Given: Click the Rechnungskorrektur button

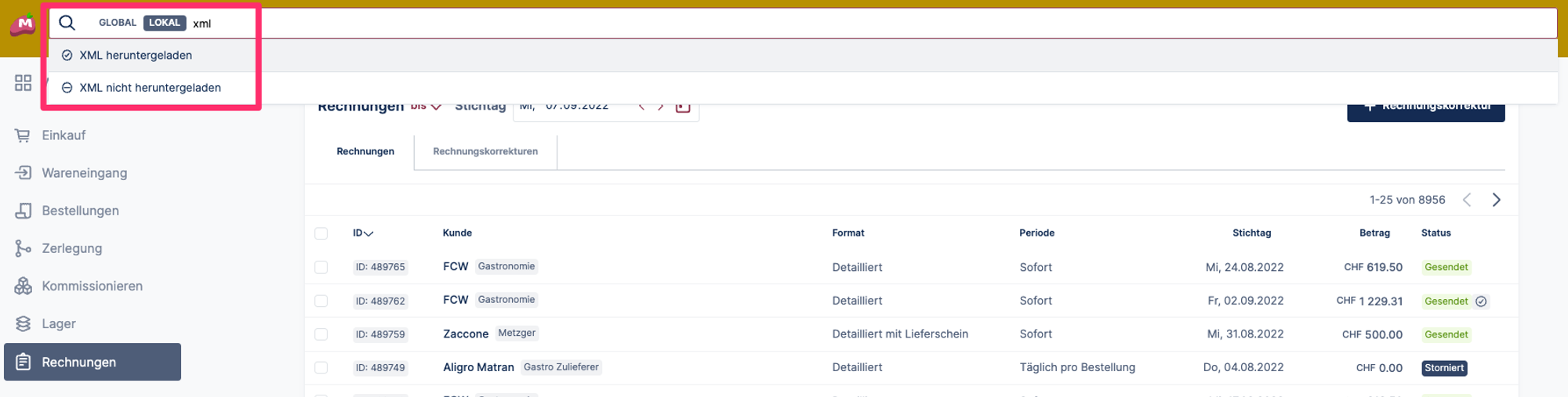Looking at the screenshot, I should click(1425, 108).
